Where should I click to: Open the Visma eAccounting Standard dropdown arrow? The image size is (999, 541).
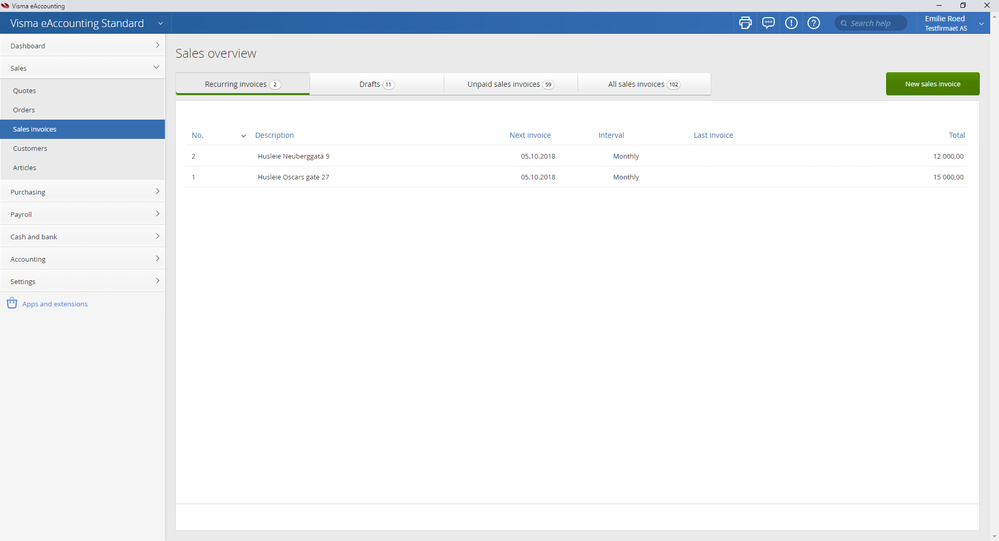click(x=161, y=24)
